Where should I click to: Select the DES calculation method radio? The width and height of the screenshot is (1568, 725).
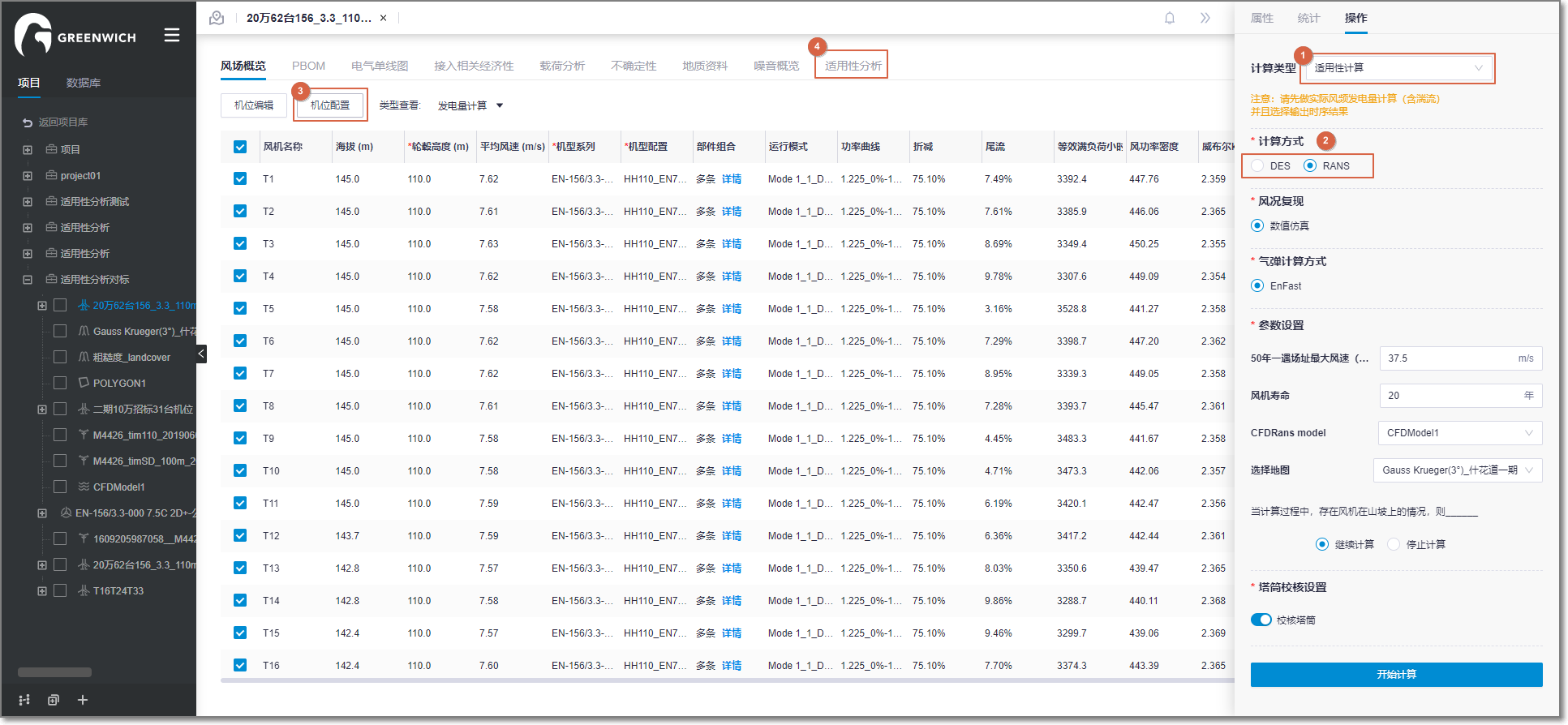[1257, 165]
